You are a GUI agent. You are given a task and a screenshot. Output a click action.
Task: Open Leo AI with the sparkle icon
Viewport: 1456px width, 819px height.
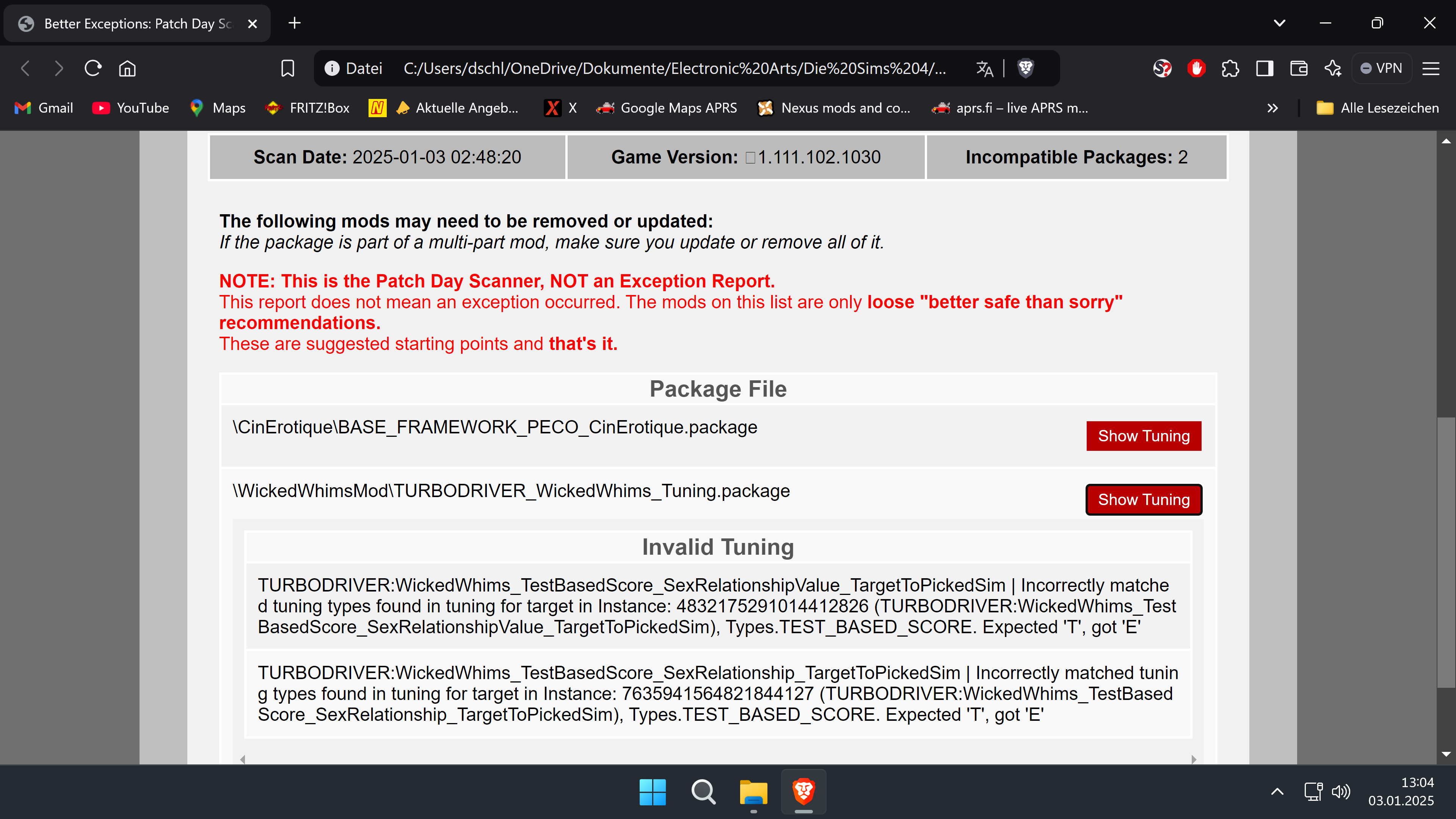pos(1334,68)
